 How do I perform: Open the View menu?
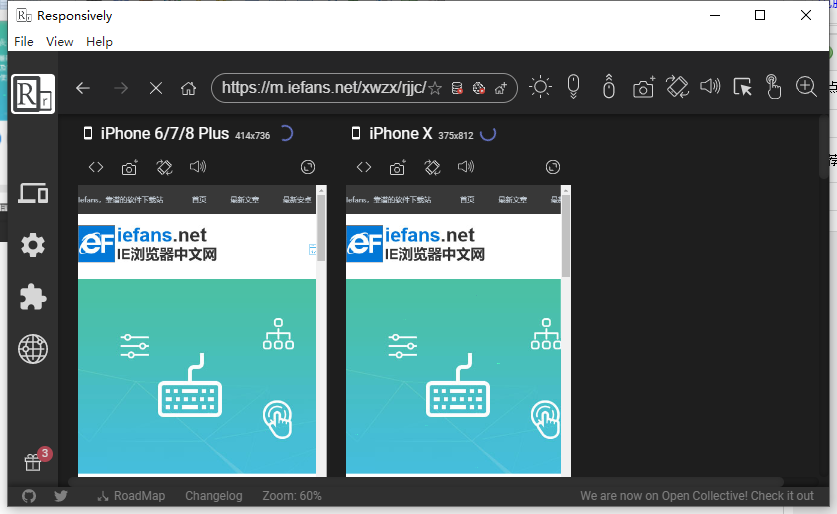click(x=59, y=42)
